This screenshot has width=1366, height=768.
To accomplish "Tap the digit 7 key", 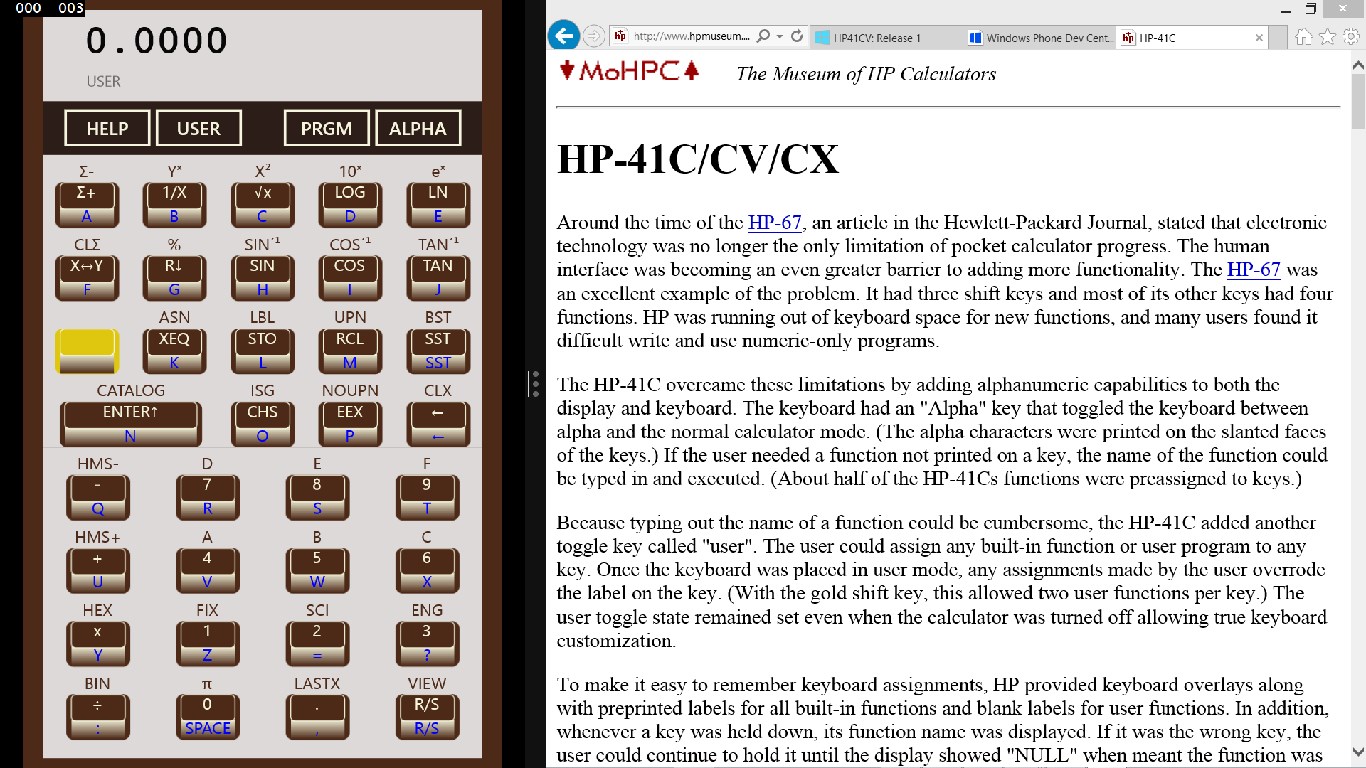I will pyautogui.click(x=207, y=496).
